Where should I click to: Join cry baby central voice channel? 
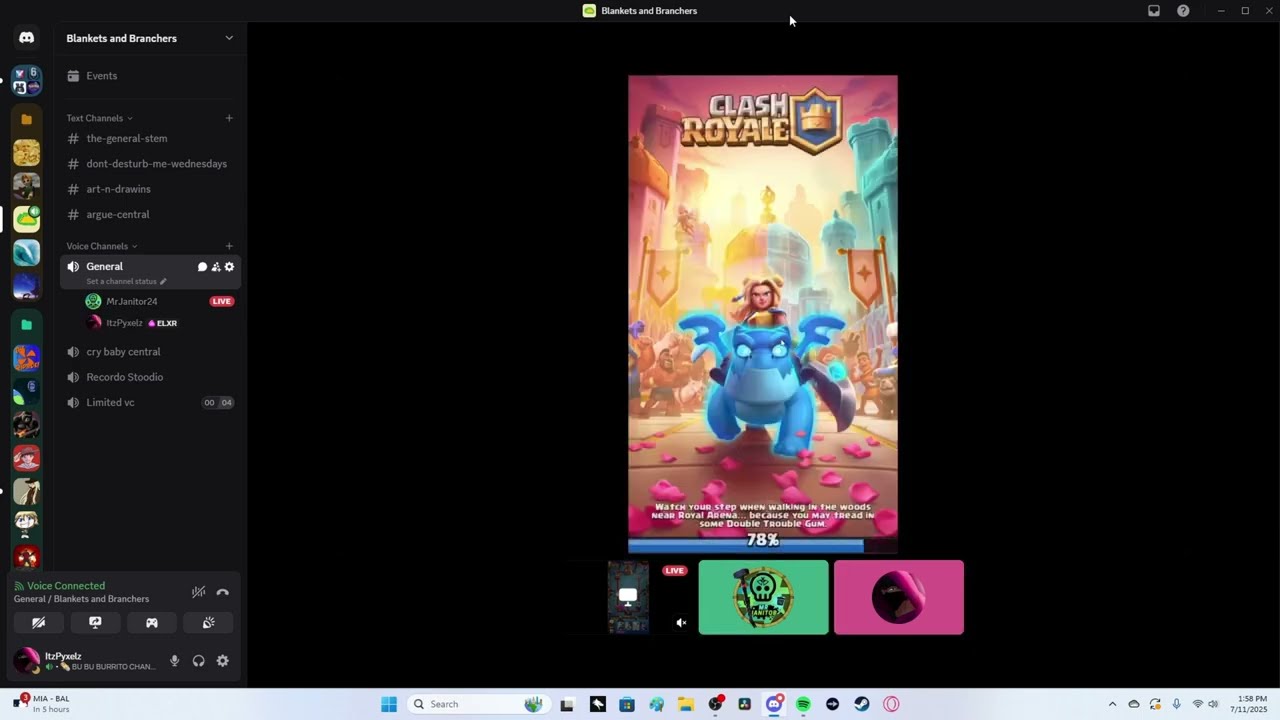click(x=150, y=352)
